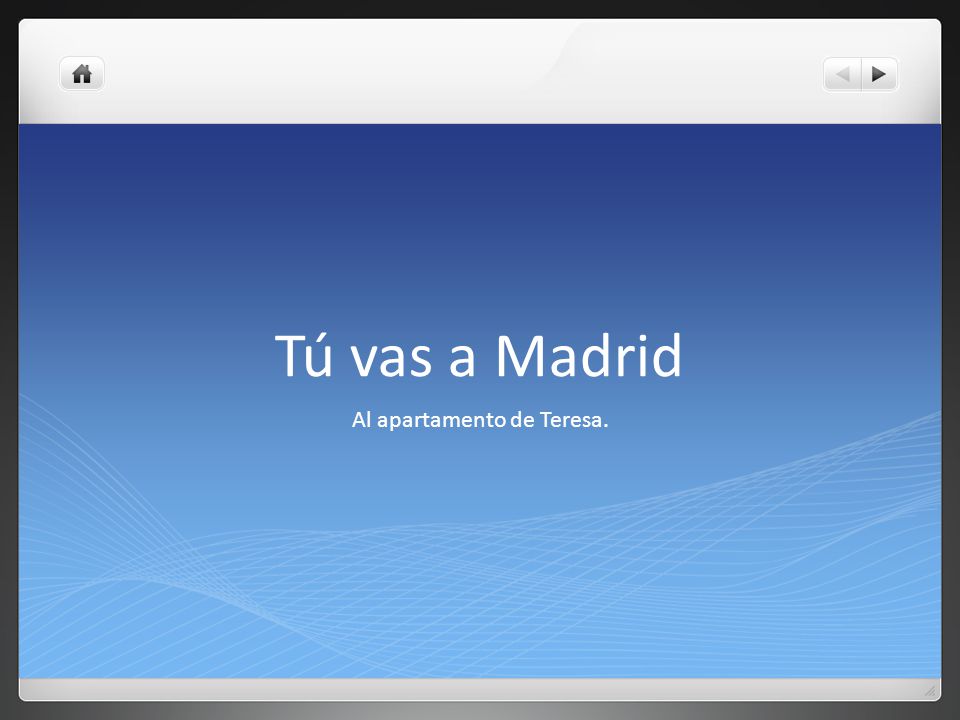Select the title "Tú vas a Madrid"
This screenshot has width=960, height=720.
tap(478, 355)
